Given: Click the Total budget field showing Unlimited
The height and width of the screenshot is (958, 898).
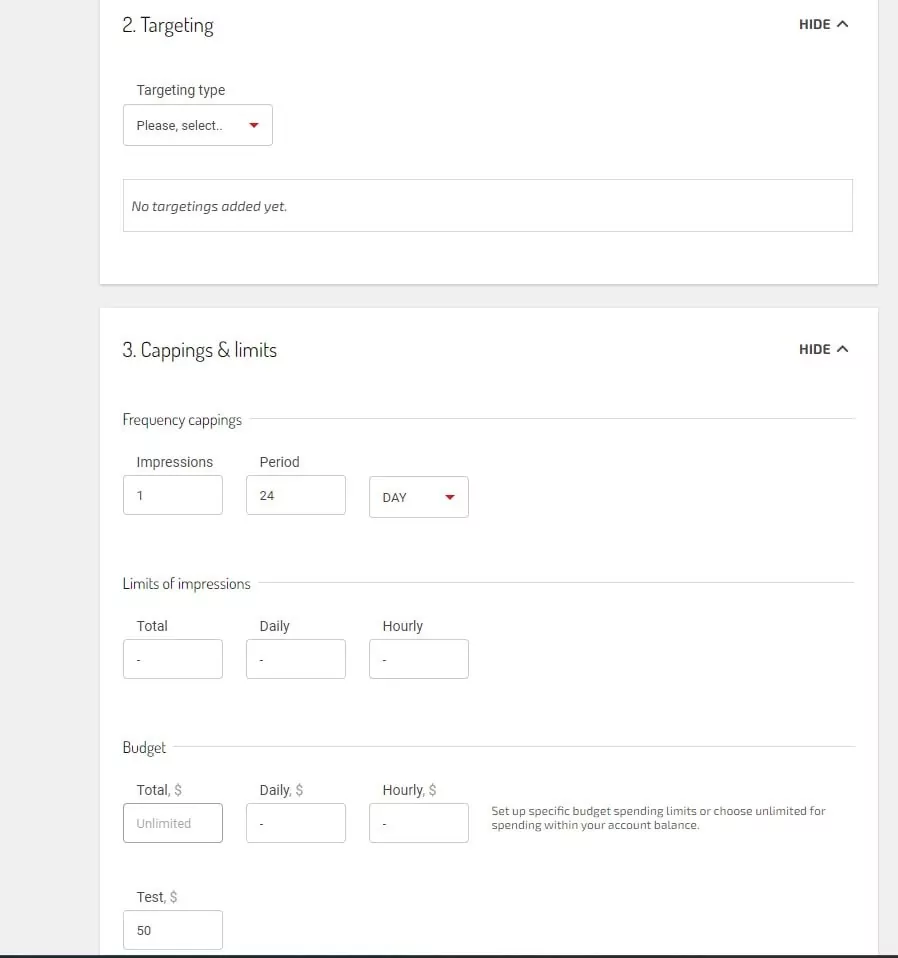Looking at the screenshot, I should tap(172, 823).
